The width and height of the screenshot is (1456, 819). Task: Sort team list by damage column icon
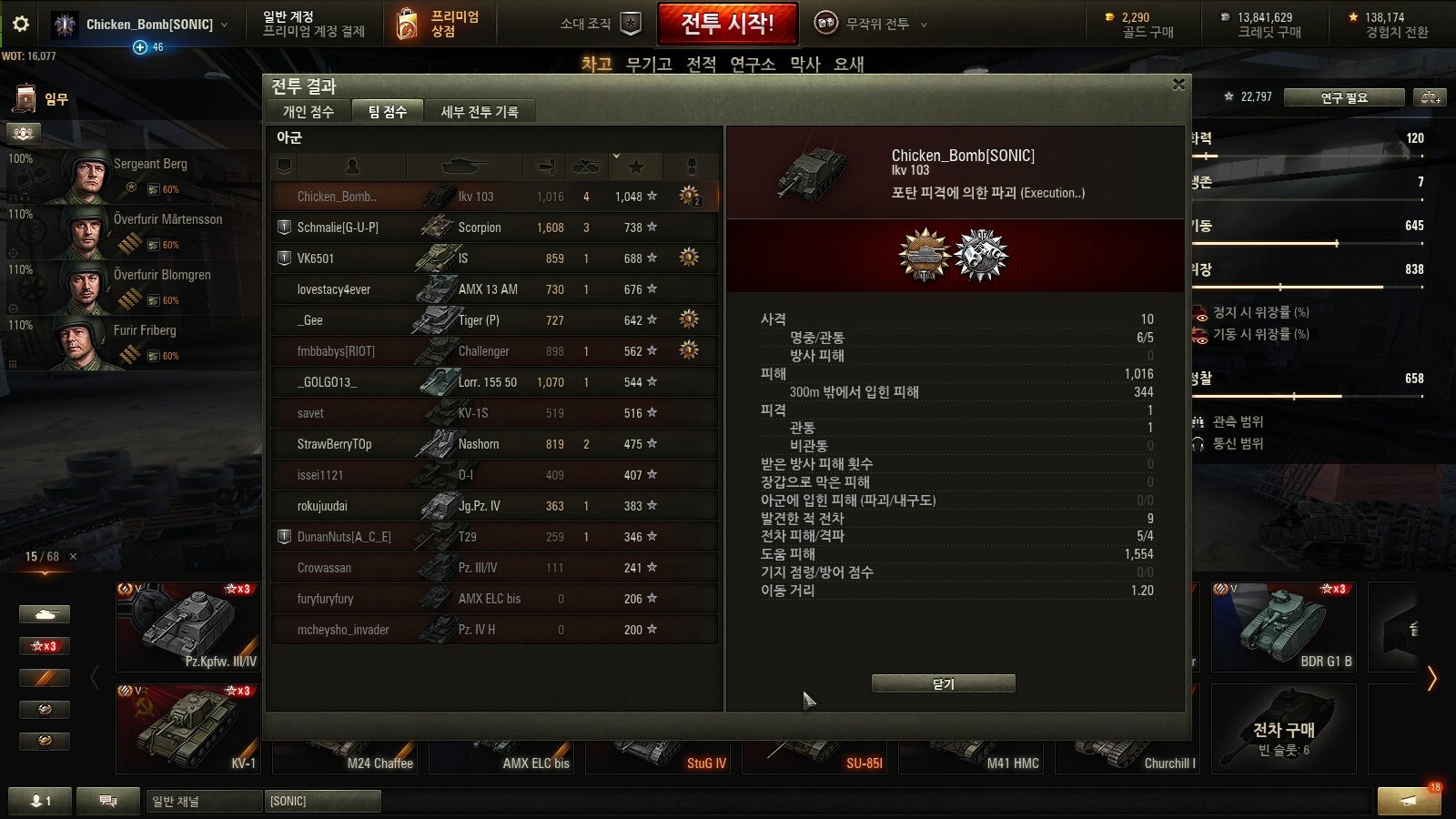pyautogui.click(x=545, y=166)
